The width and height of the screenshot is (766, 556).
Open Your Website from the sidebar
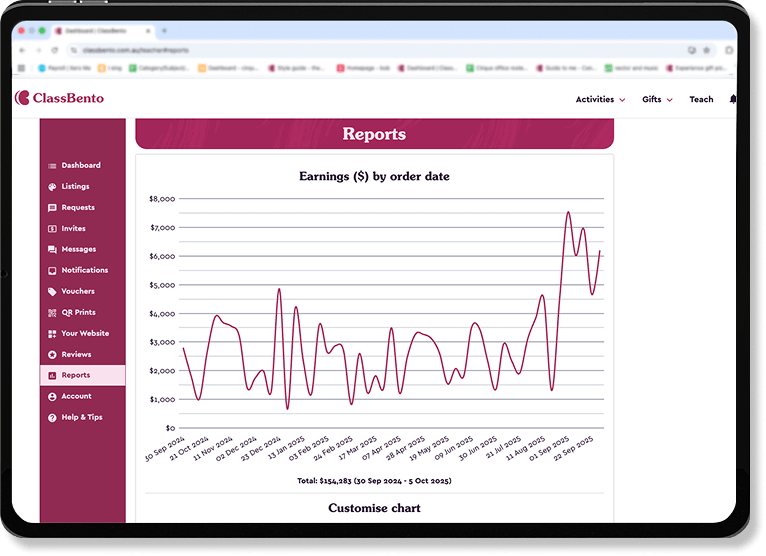pos(85,334)
